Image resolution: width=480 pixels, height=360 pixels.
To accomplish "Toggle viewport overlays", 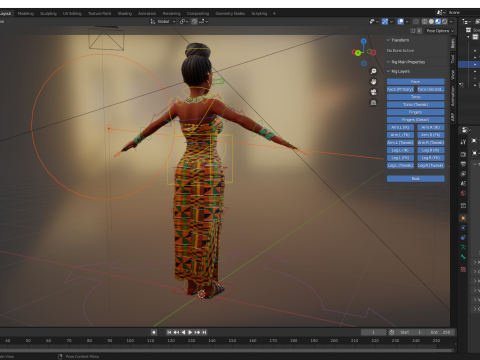I will (x=401, y=22).
